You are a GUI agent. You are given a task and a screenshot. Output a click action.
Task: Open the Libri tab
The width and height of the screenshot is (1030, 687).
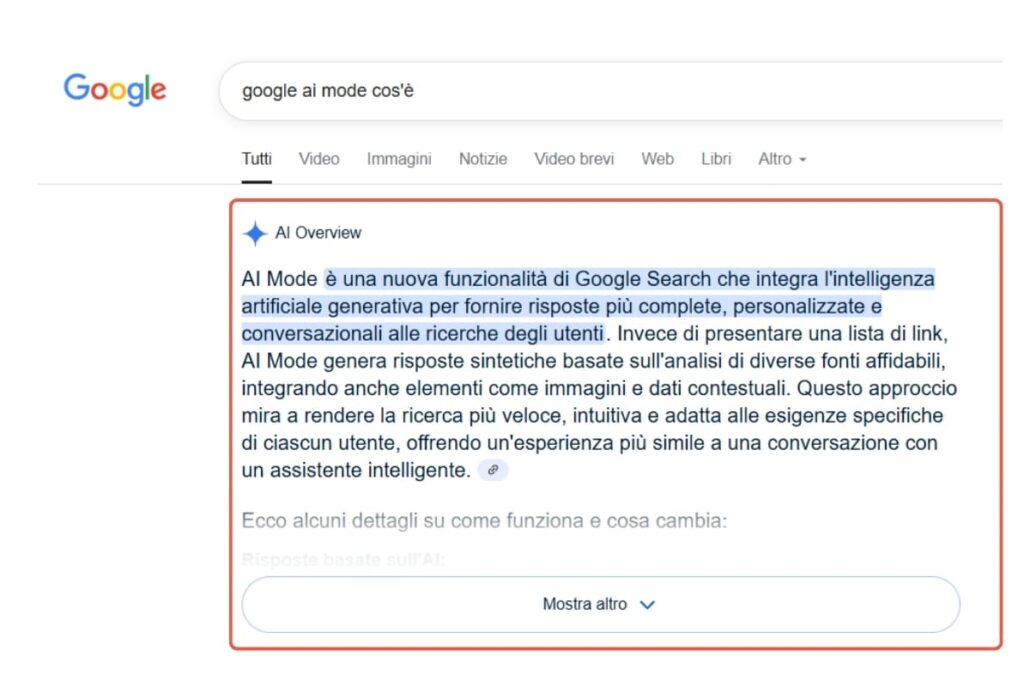(x=716, y=159)
